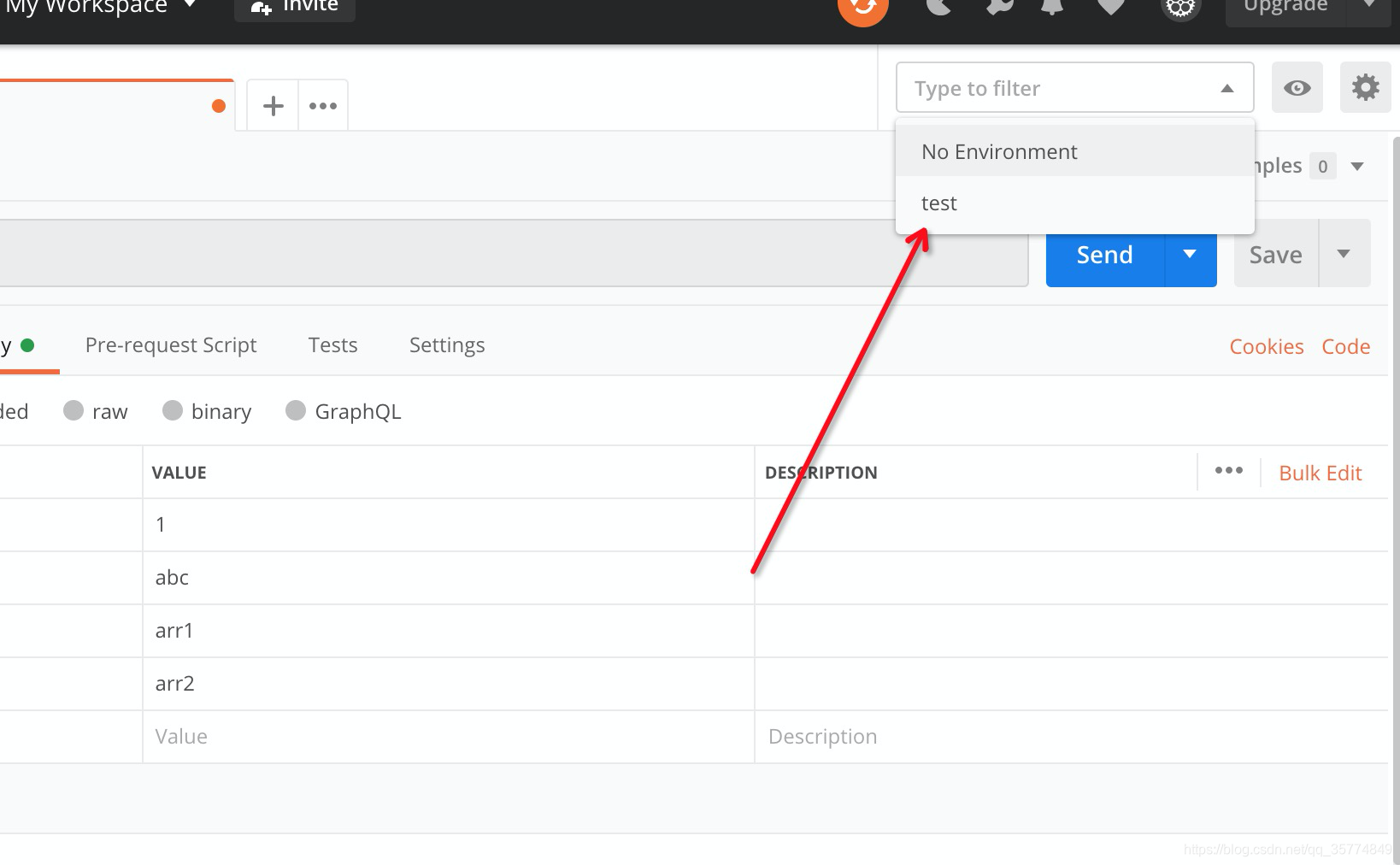
Task: Open tab options three-dots menu
Action: pos(323,106)
